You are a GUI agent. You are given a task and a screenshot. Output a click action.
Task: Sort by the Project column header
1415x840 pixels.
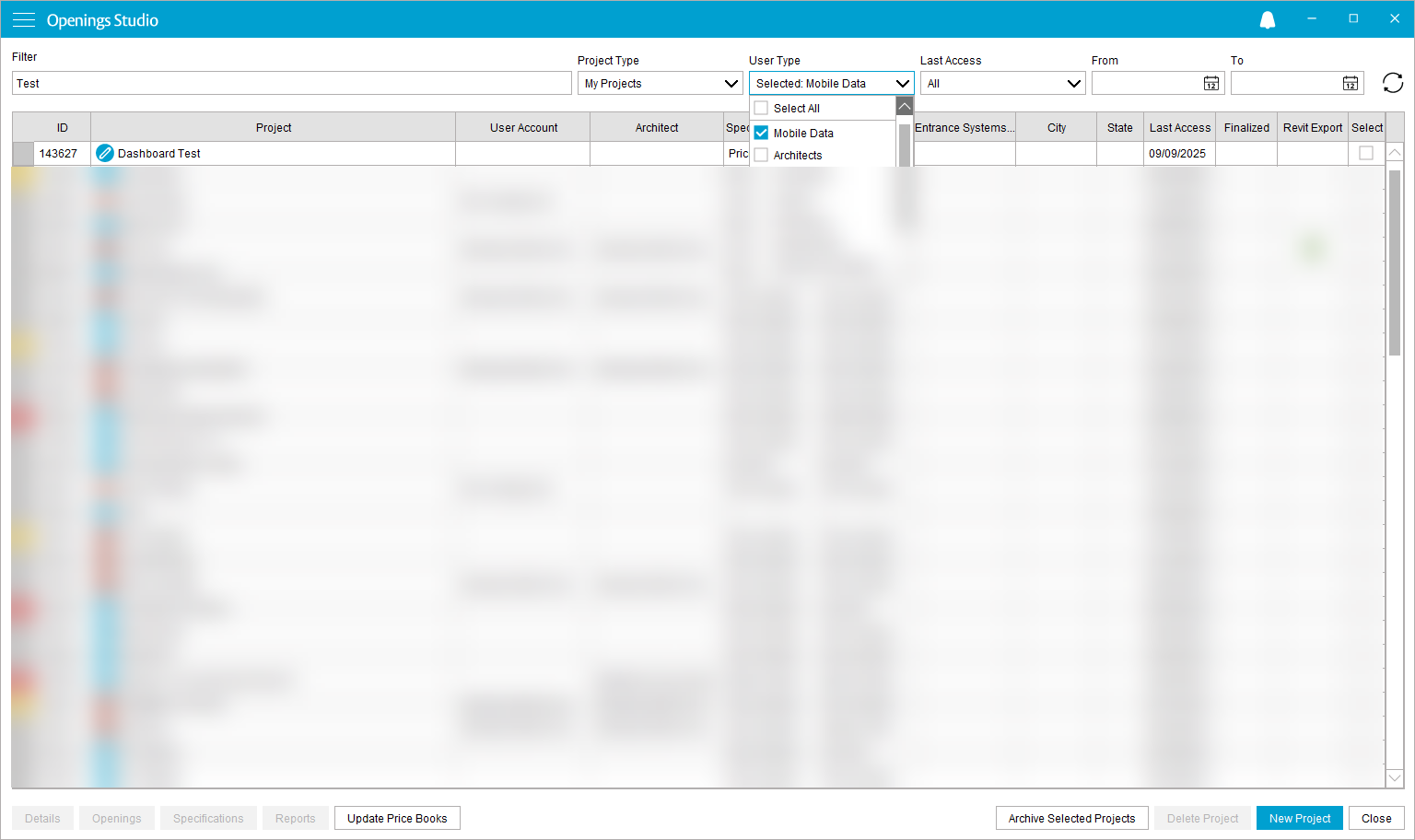tap(274, 128)
